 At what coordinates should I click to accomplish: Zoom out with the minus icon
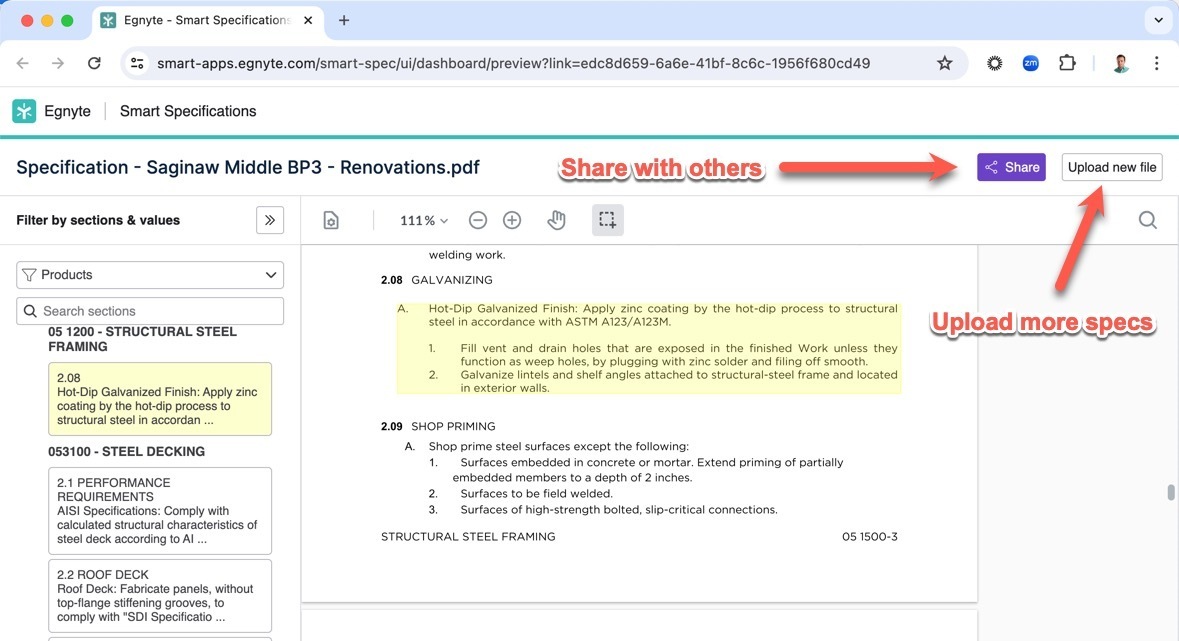(x=478, y=220)
